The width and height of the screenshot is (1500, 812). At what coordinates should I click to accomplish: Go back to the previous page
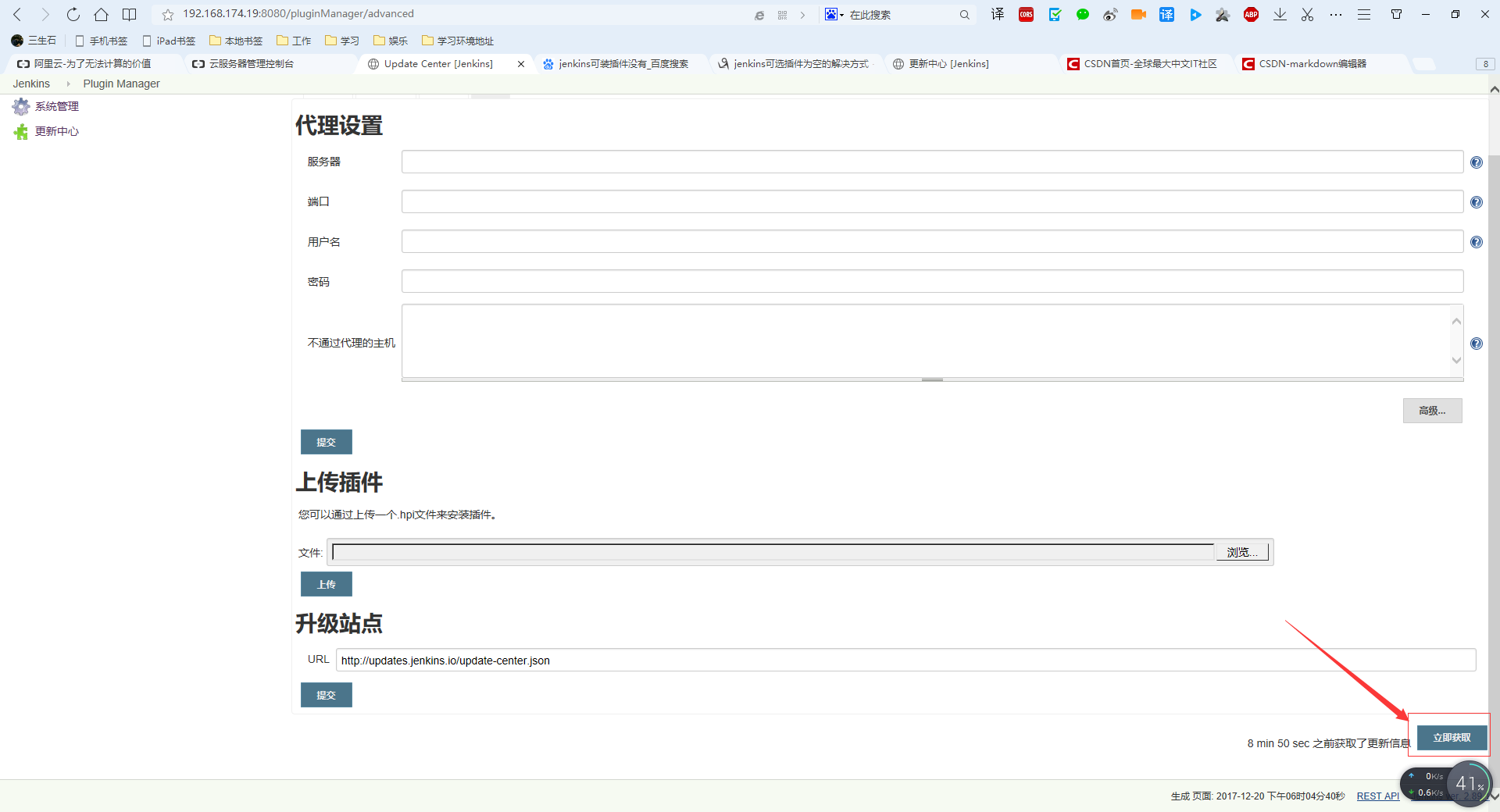coord(17,14)
